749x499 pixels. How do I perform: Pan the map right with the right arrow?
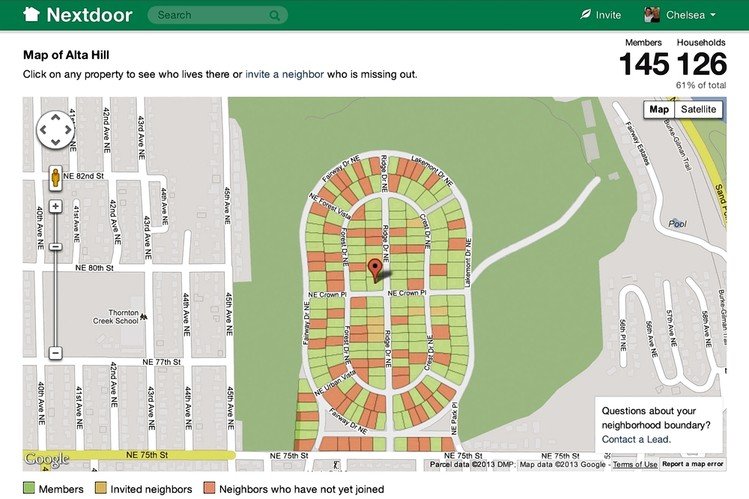(68, 129)
